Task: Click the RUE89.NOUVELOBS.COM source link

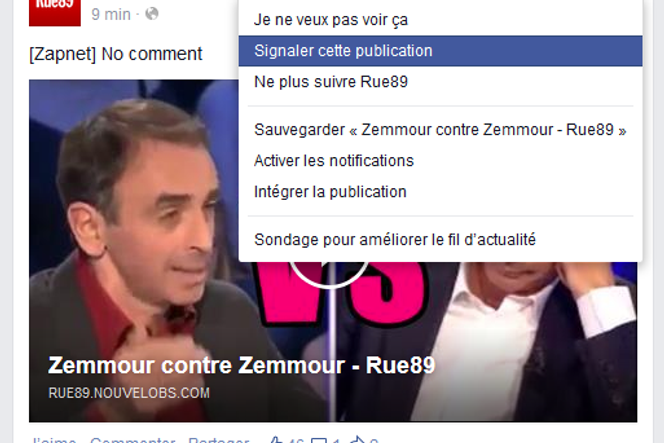Action: [x=129, y=393]
